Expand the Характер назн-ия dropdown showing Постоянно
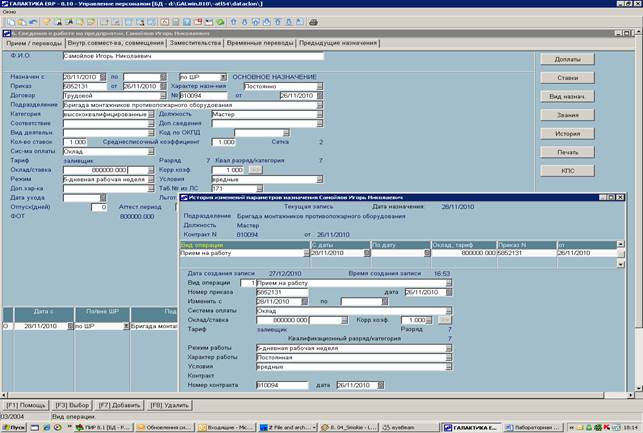The image size is (643, 433). click(320, 86)
